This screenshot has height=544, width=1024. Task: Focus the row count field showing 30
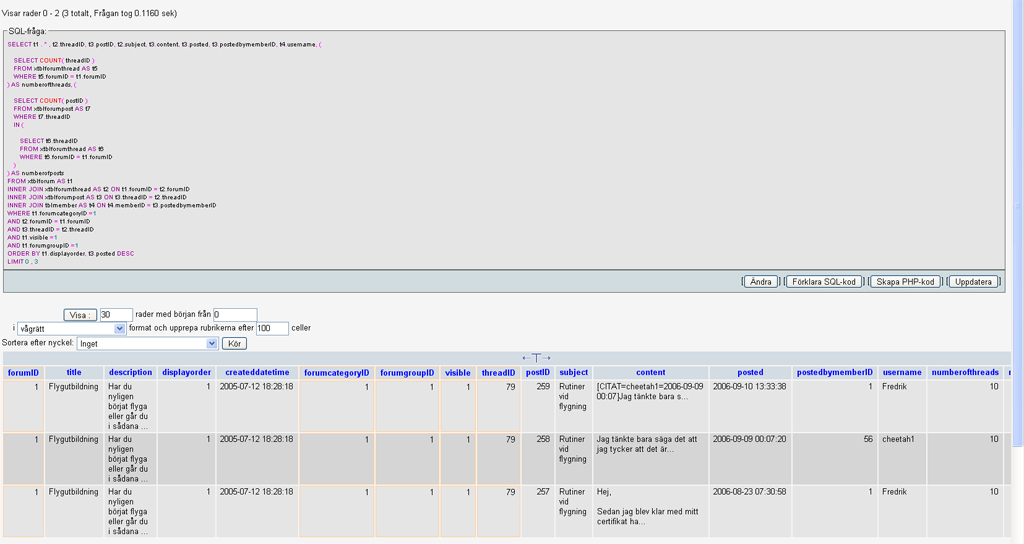point(116,315)
